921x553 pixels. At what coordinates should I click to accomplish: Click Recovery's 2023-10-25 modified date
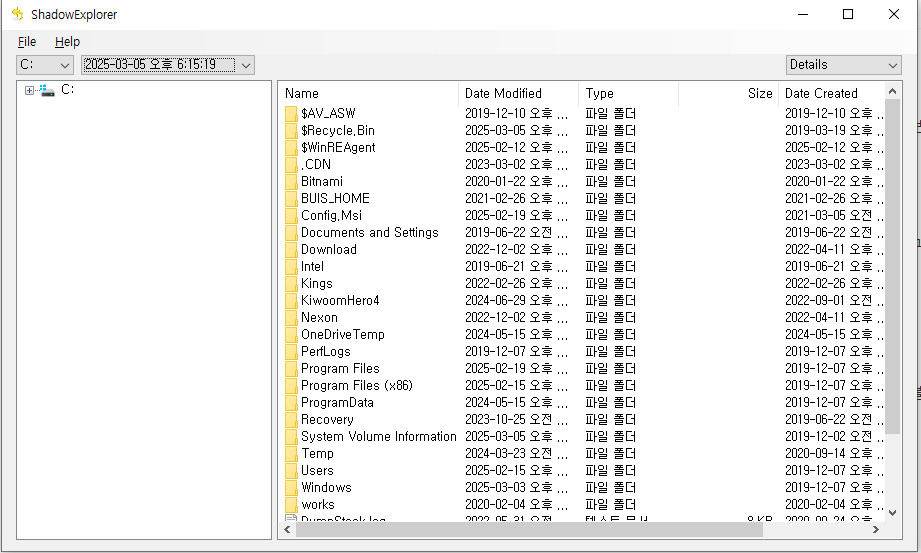pyautogui.click(x=516, y=420)
